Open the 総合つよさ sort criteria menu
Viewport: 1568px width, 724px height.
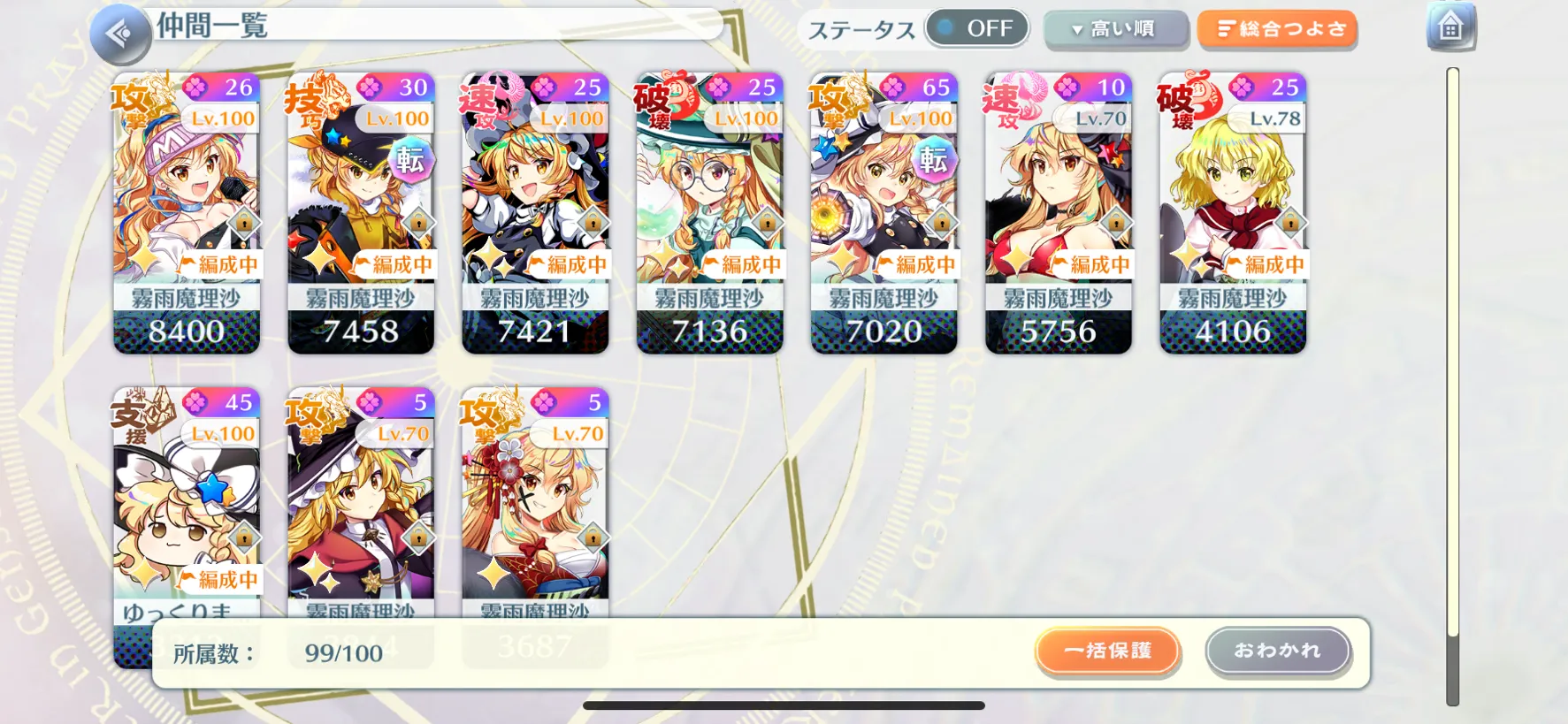tap(1277, 29)
